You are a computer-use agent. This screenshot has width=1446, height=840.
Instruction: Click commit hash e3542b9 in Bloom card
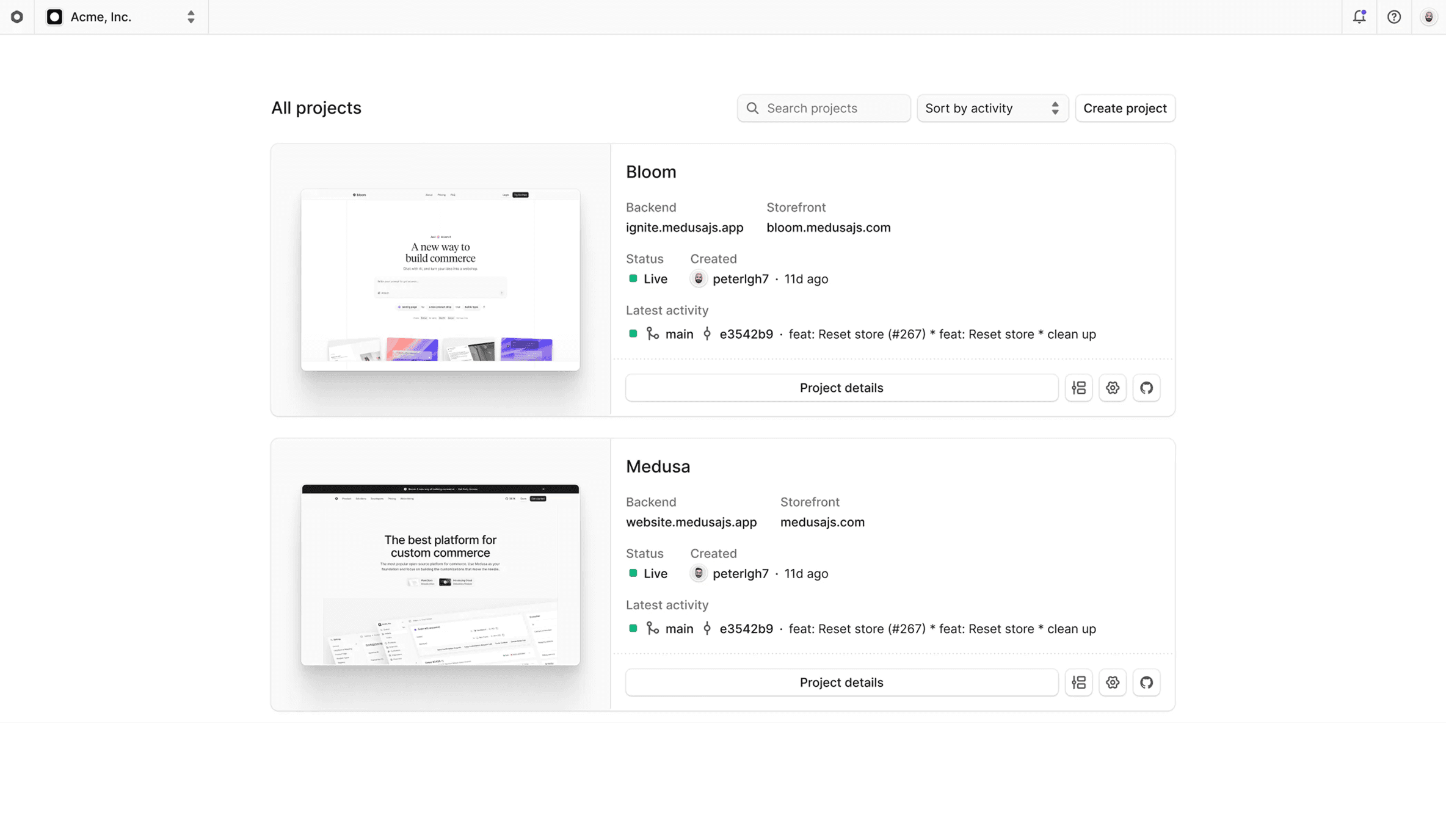point(746,335)
